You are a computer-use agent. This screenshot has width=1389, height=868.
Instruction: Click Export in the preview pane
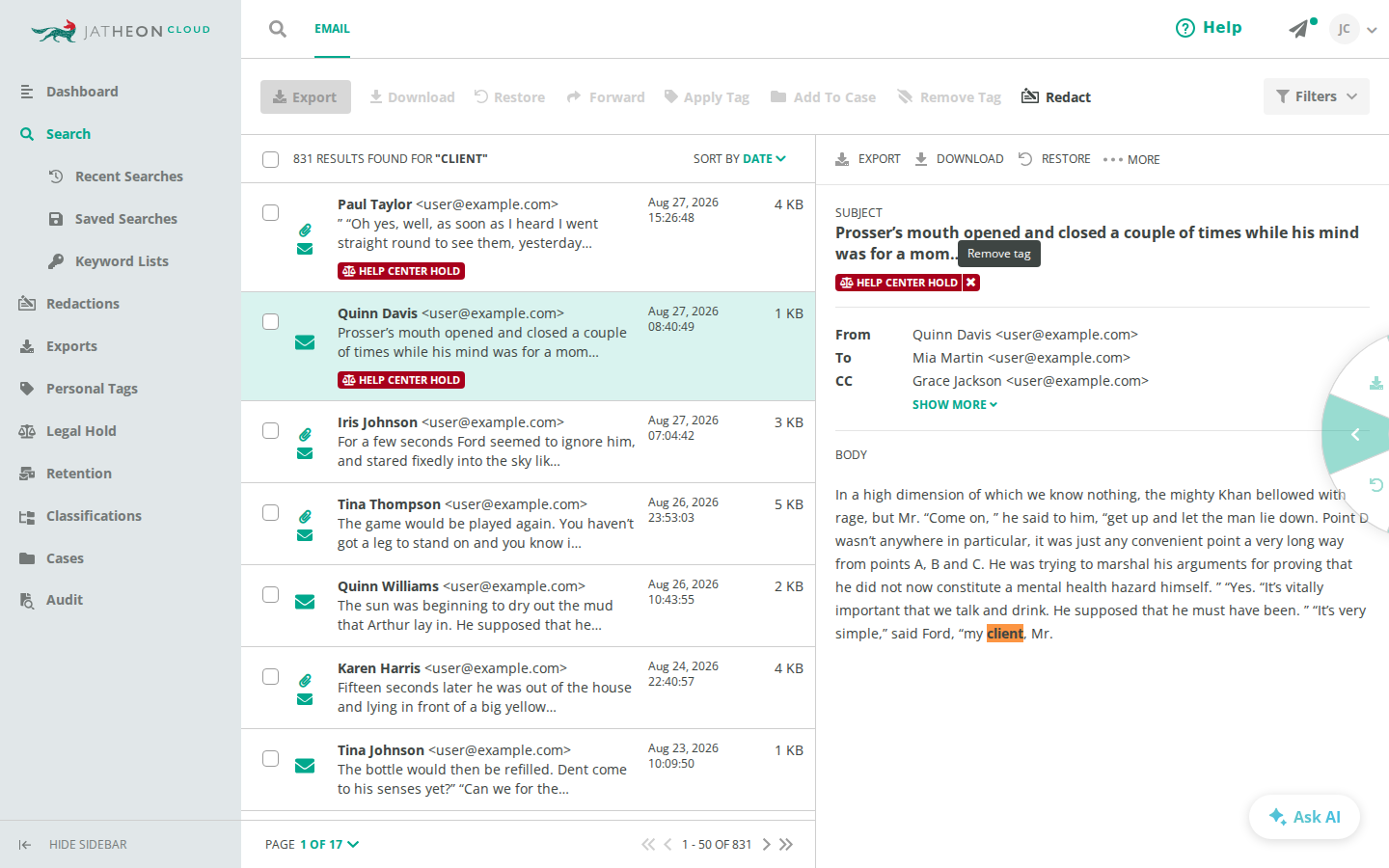[868, 159]
